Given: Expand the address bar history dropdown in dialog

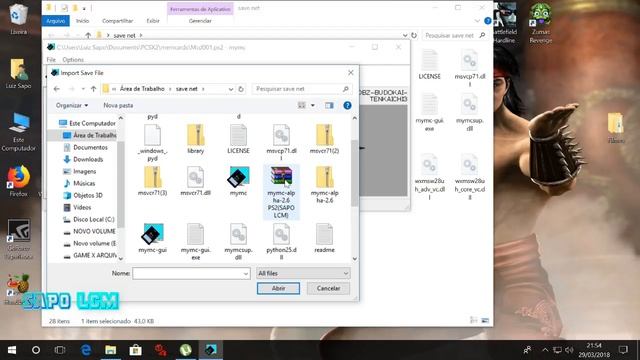Looking at the screenshot, I should 231,89.
